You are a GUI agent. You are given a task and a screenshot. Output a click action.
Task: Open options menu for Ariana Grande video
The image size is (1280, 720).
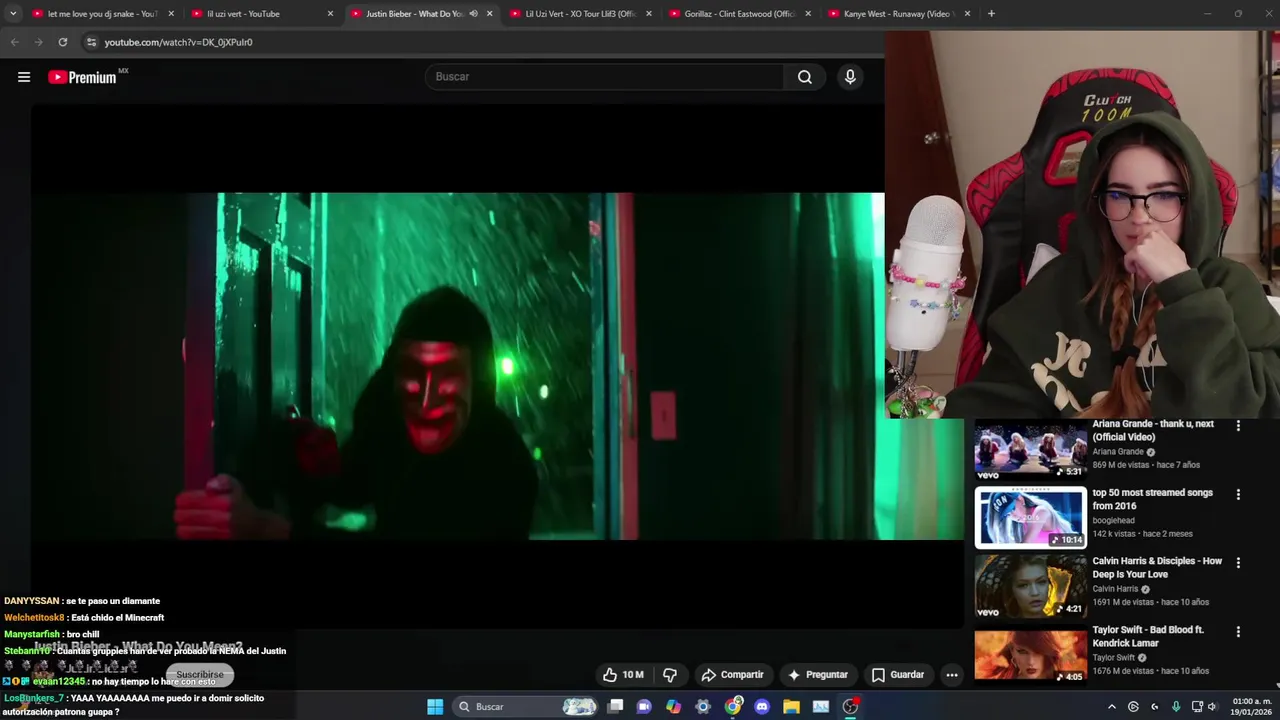pyautogui.click(x=1238, y=426)
